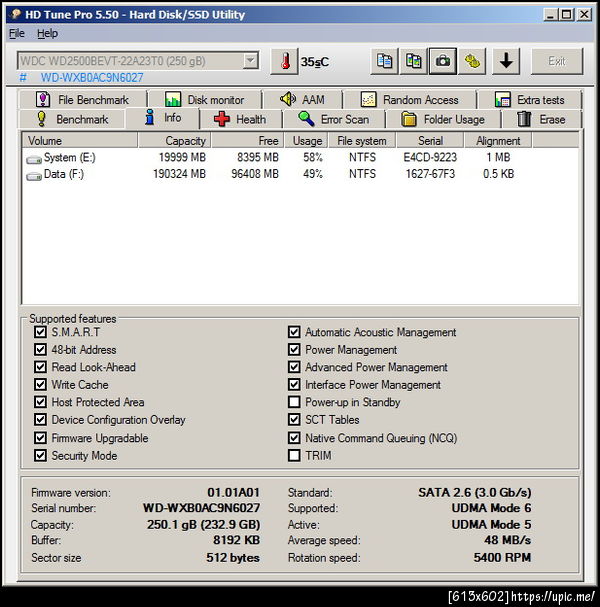Toggle the 48-bit Address checkbox
The image size is (600, 607).
40,349
